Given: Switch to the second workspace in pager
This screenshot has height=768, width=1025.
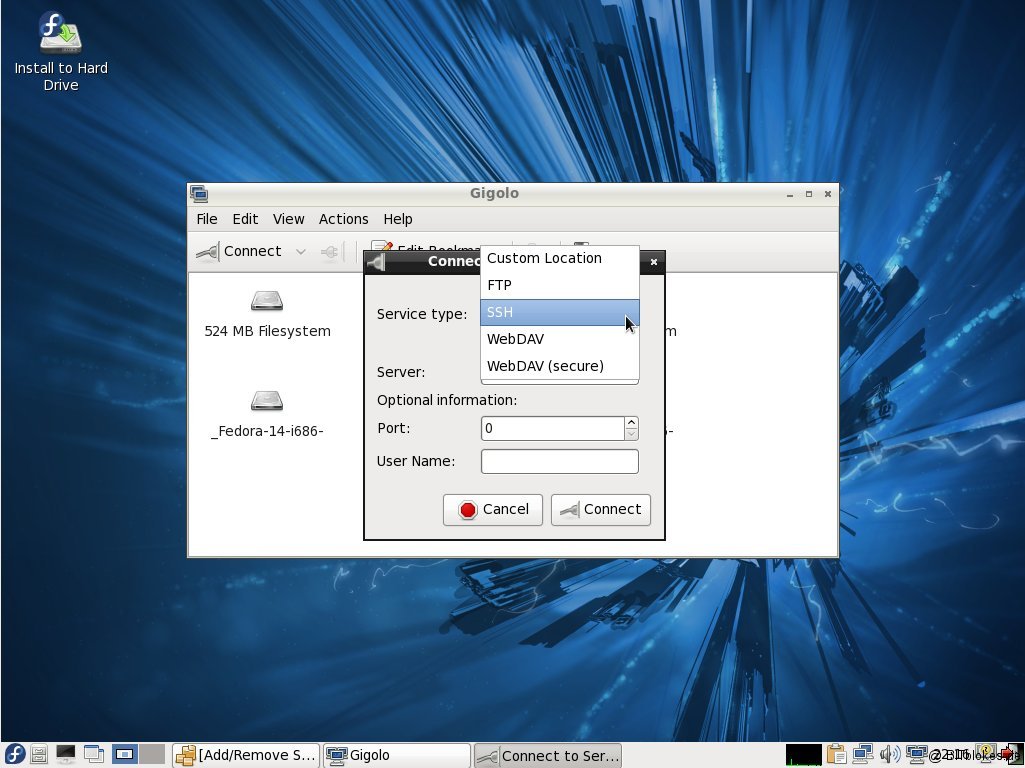Looking at the screenshot, I should [x=152, y=754].
